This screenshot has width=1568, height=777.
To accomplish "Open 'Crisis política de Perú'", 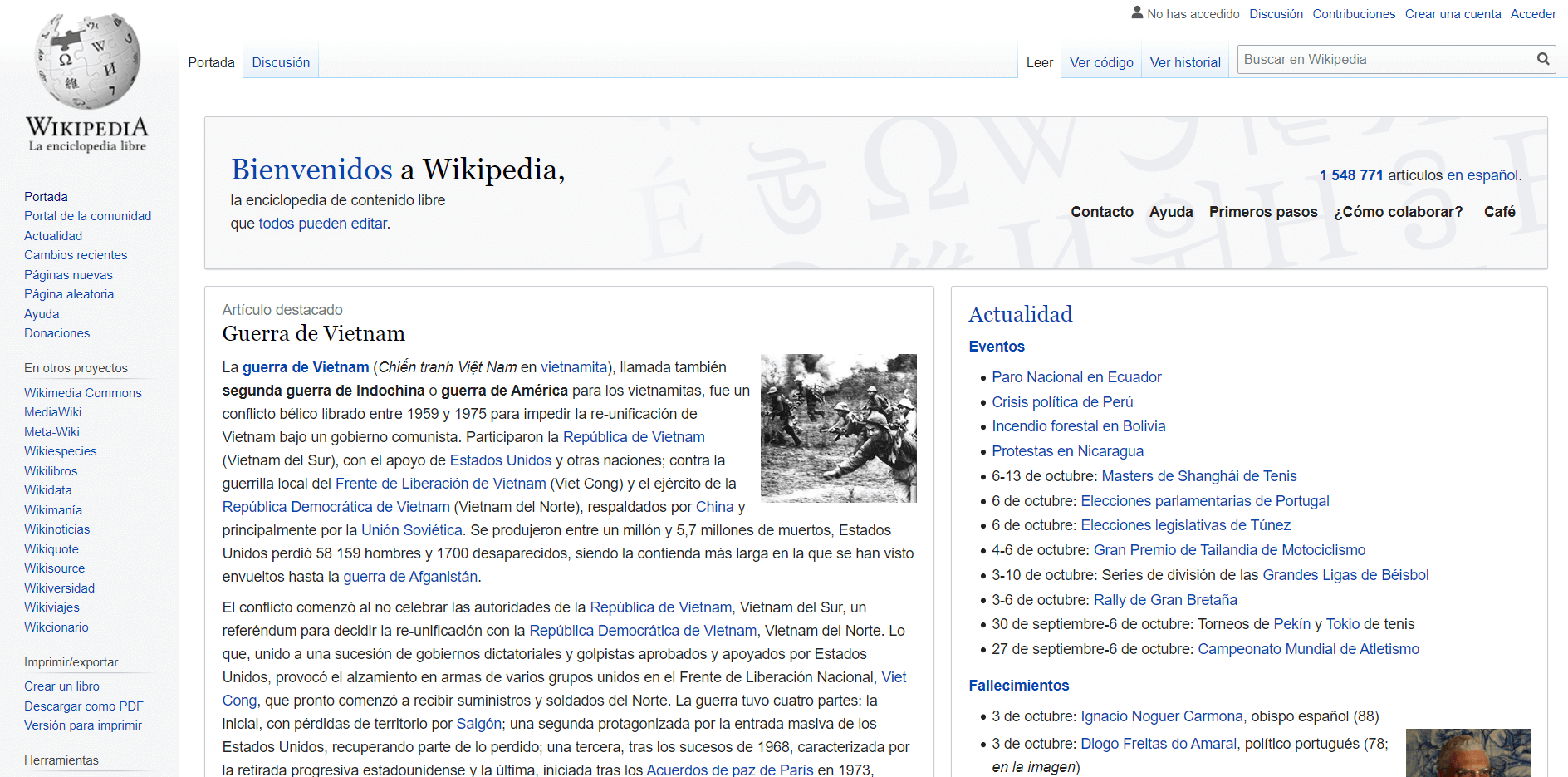I will (1062, 402).
